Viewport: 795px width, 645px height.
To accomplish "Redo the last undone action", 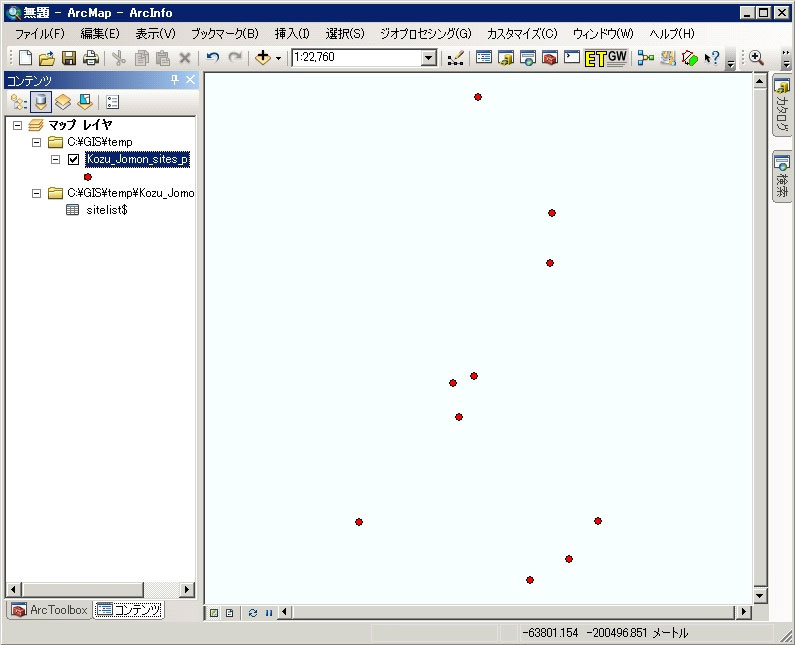I will (235, 58).
